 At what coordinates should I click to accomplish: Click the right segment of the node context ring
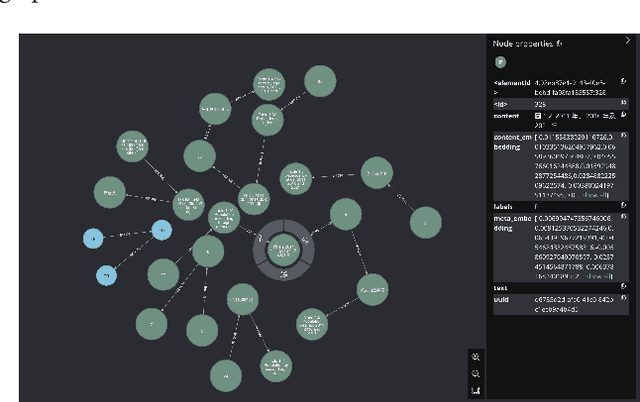307,241
